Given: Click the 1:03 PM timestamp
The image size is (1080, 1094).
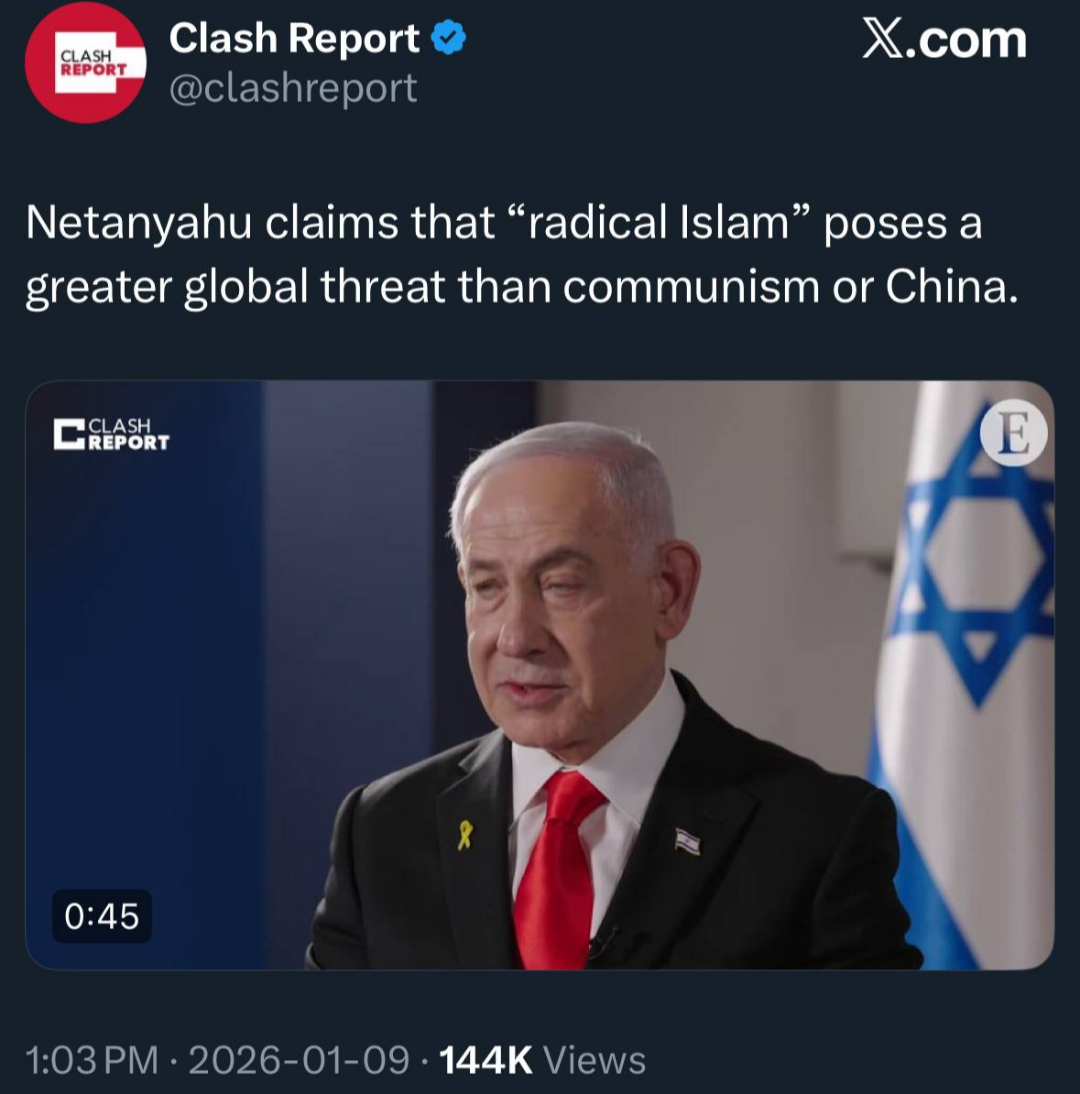Looking at the screenshot, I should click(92, 1060).
